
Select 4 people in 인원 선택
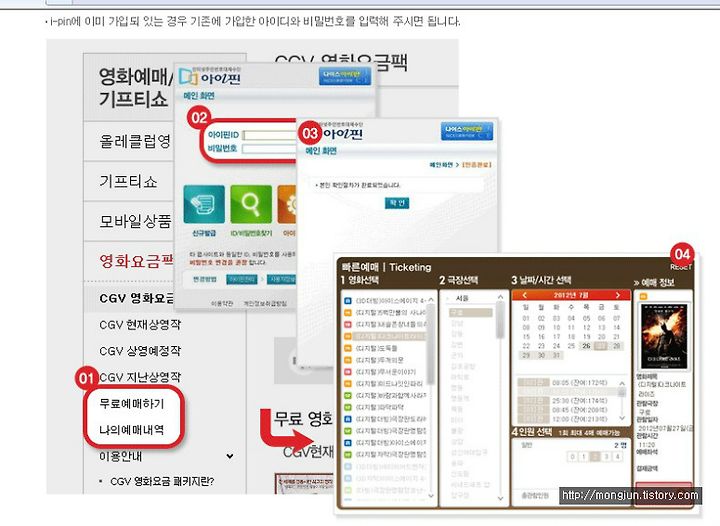coord(618,457)
